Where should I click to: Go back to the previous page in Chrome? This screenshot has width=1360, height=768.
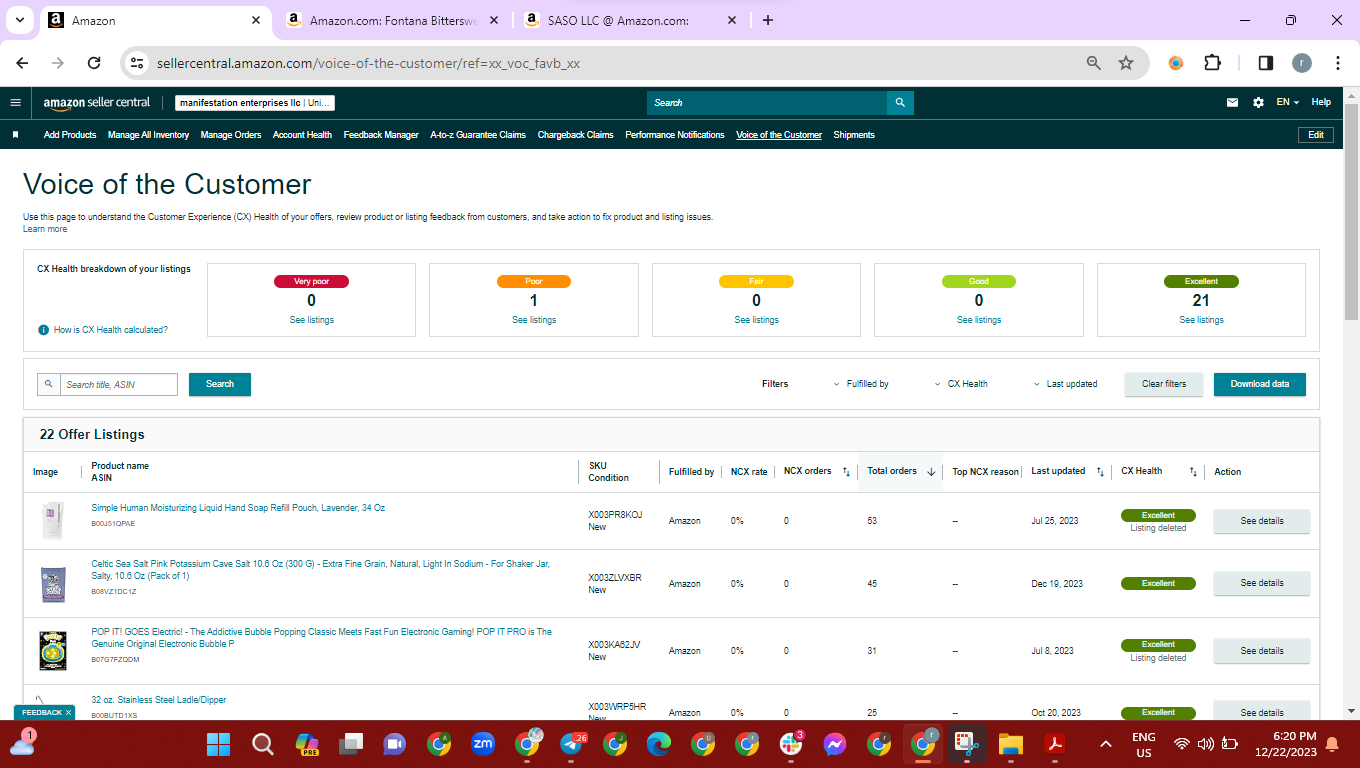(22, 63)
